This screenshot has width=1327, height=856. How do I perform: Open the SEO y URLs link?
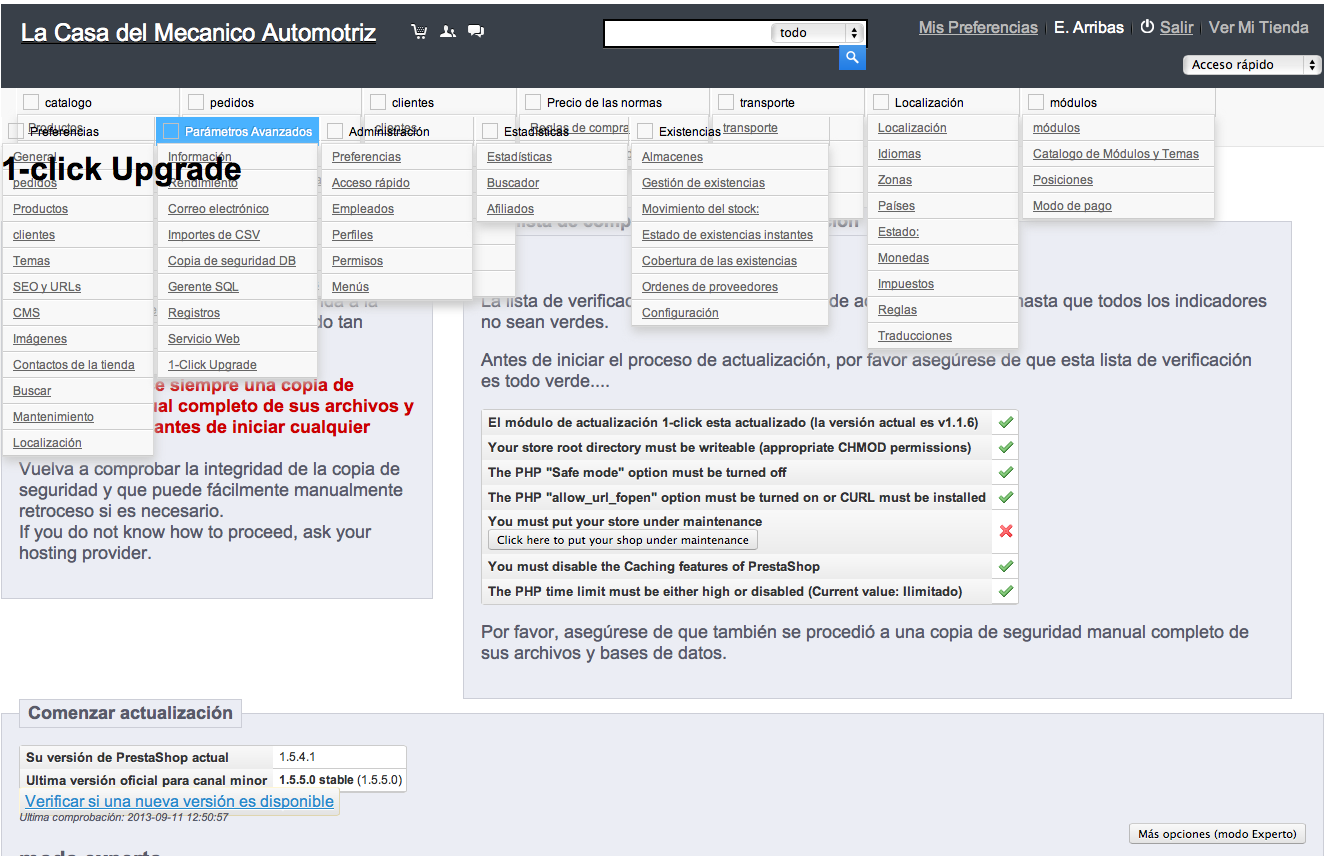point(47,287)
